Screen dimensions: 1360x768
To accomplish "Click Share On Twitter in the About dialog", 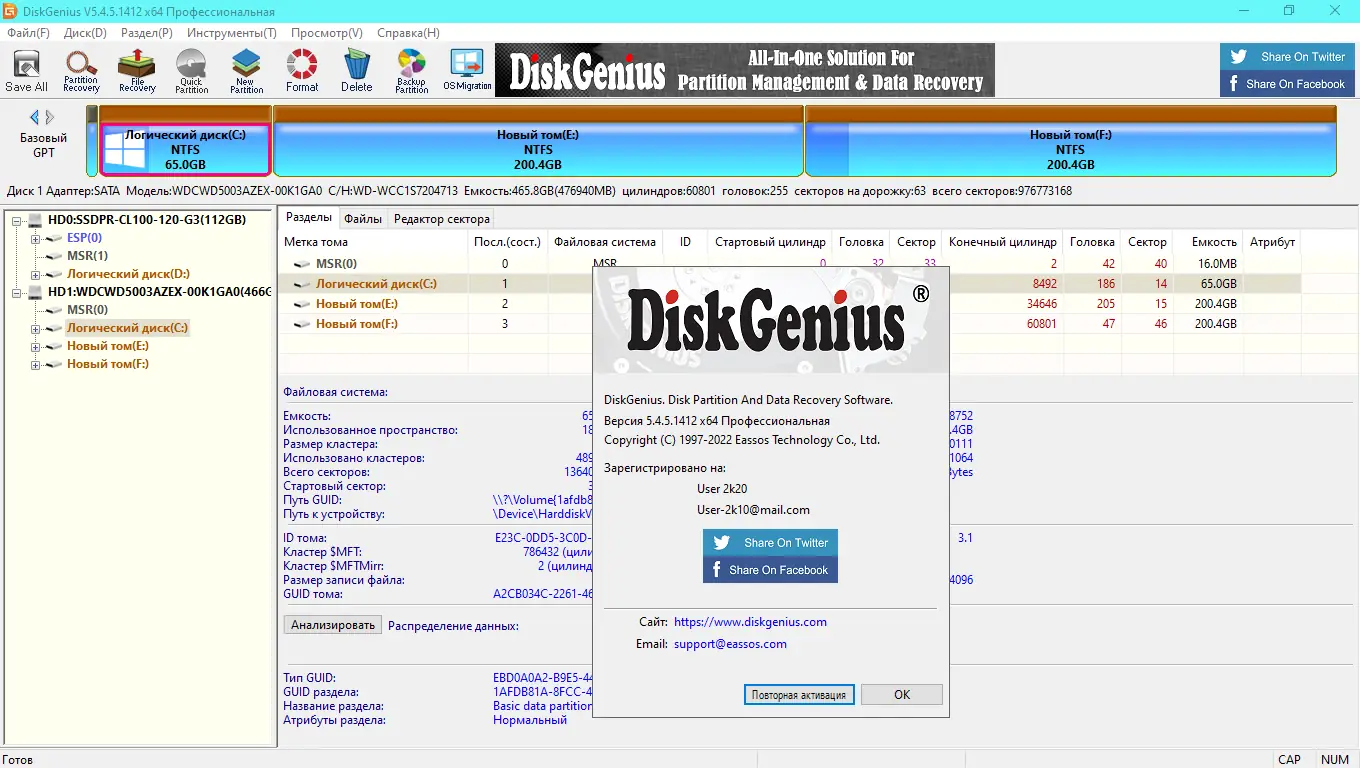I will tap(770, 543).
